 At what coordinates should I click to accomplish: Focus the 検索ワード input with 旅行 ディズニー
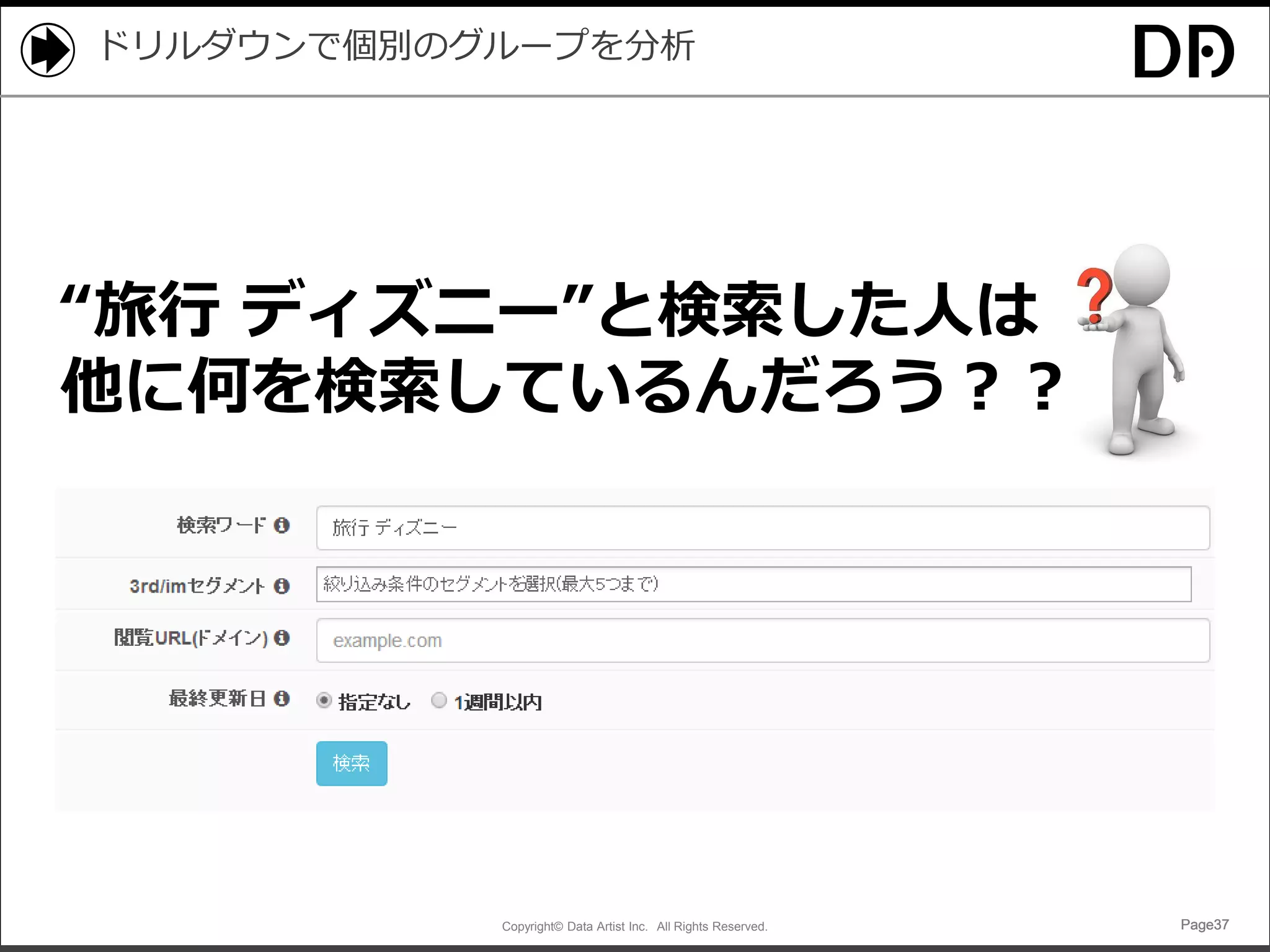tap(763, 528)
